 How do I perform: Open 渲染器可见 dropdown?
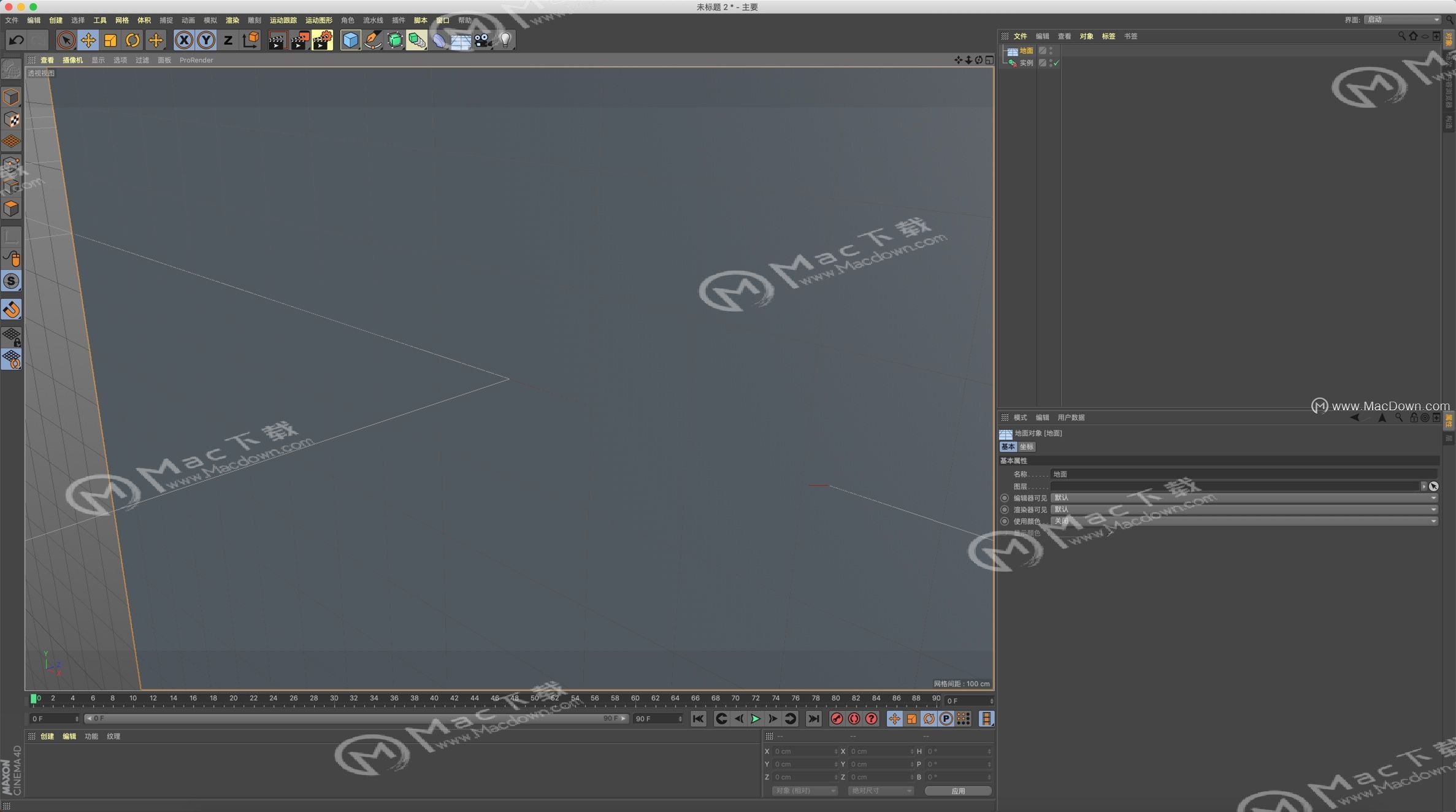tap(1244, 510)
